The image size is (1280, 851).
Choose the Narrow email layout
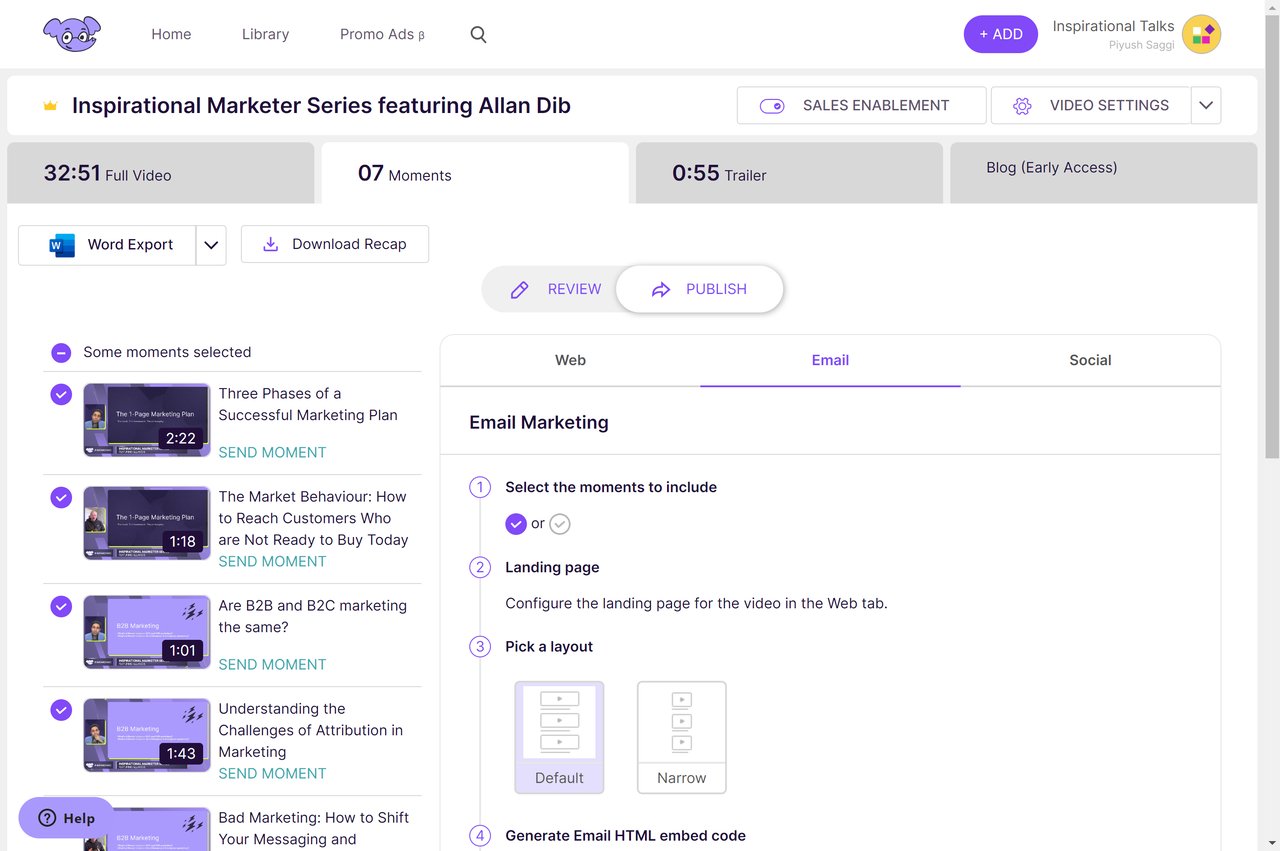[681, 737]
